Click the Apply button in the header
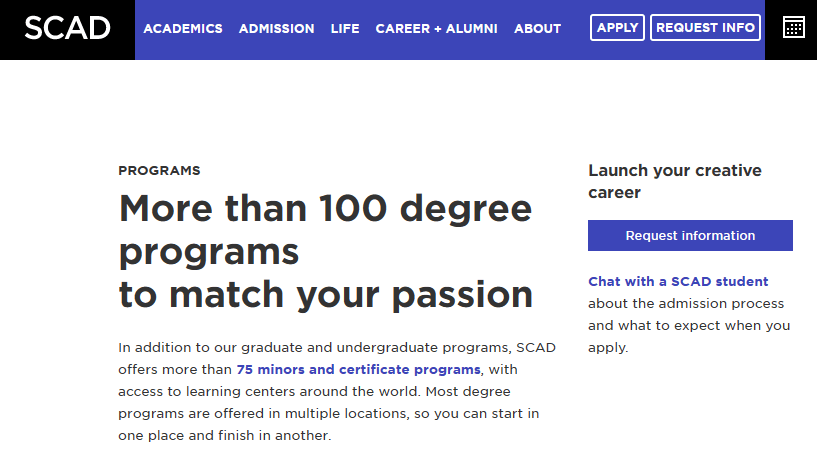817x468 pixels. tap(617, 28)
